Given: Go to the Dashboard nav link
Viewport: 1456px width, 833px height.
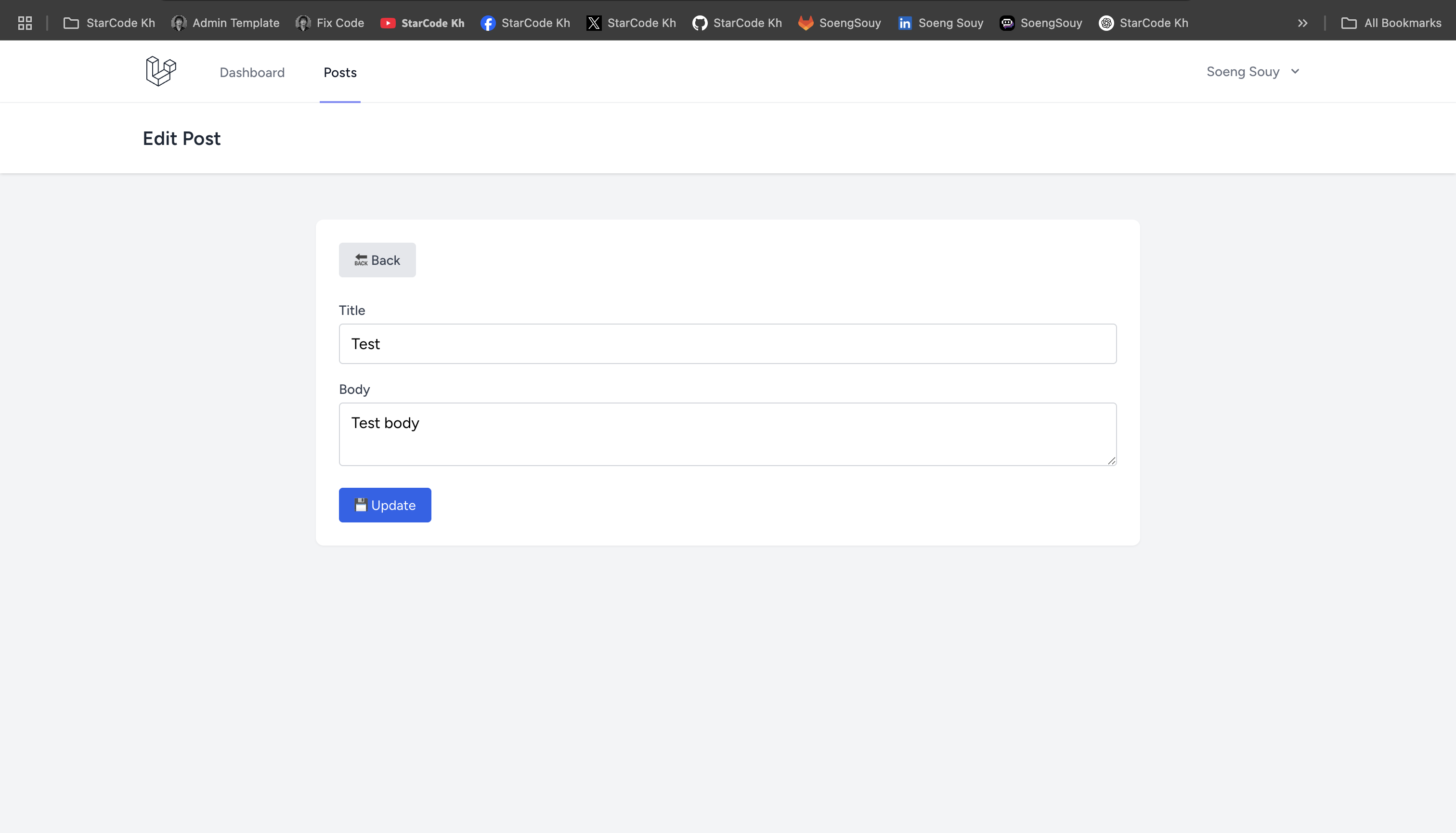Looking at the screenshot, I should (252, 73).
